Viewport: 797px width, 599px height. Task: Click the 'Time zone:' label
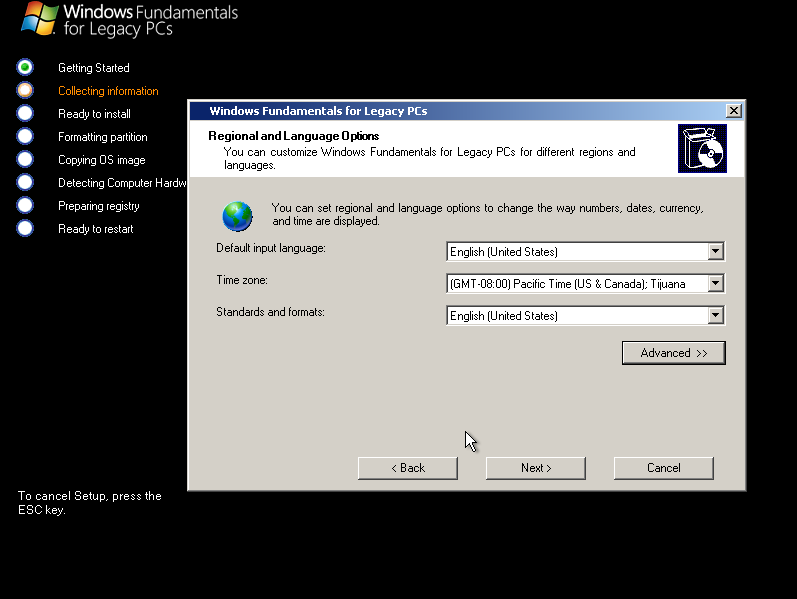pyautogui.click(x=242, y=280)
